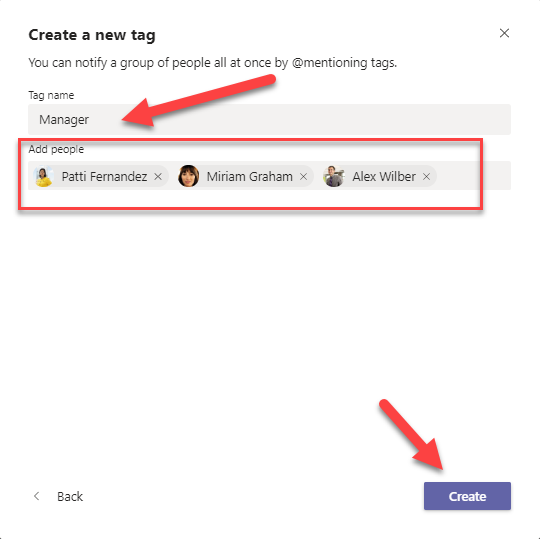
Task: Click the Tag name field containing Manager
Action: 269,119
